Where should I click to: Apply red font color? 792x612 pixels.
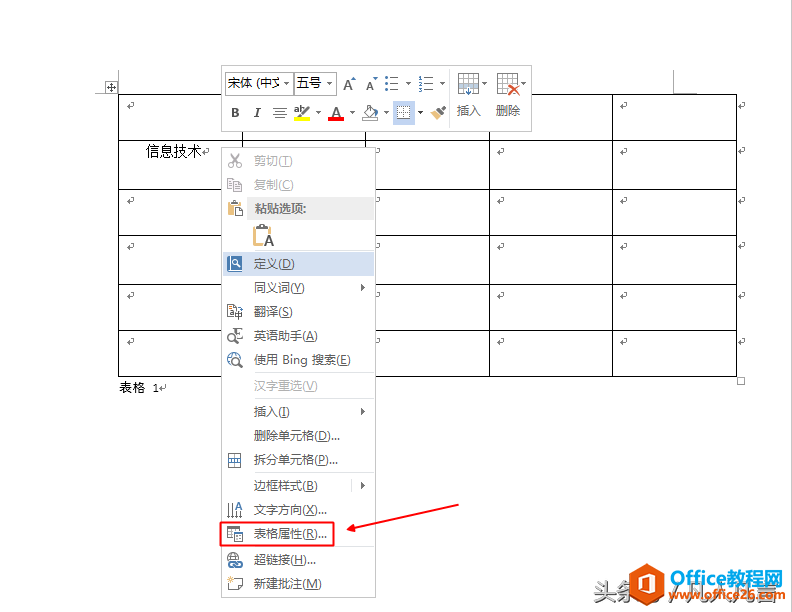[x=336, y=113]
